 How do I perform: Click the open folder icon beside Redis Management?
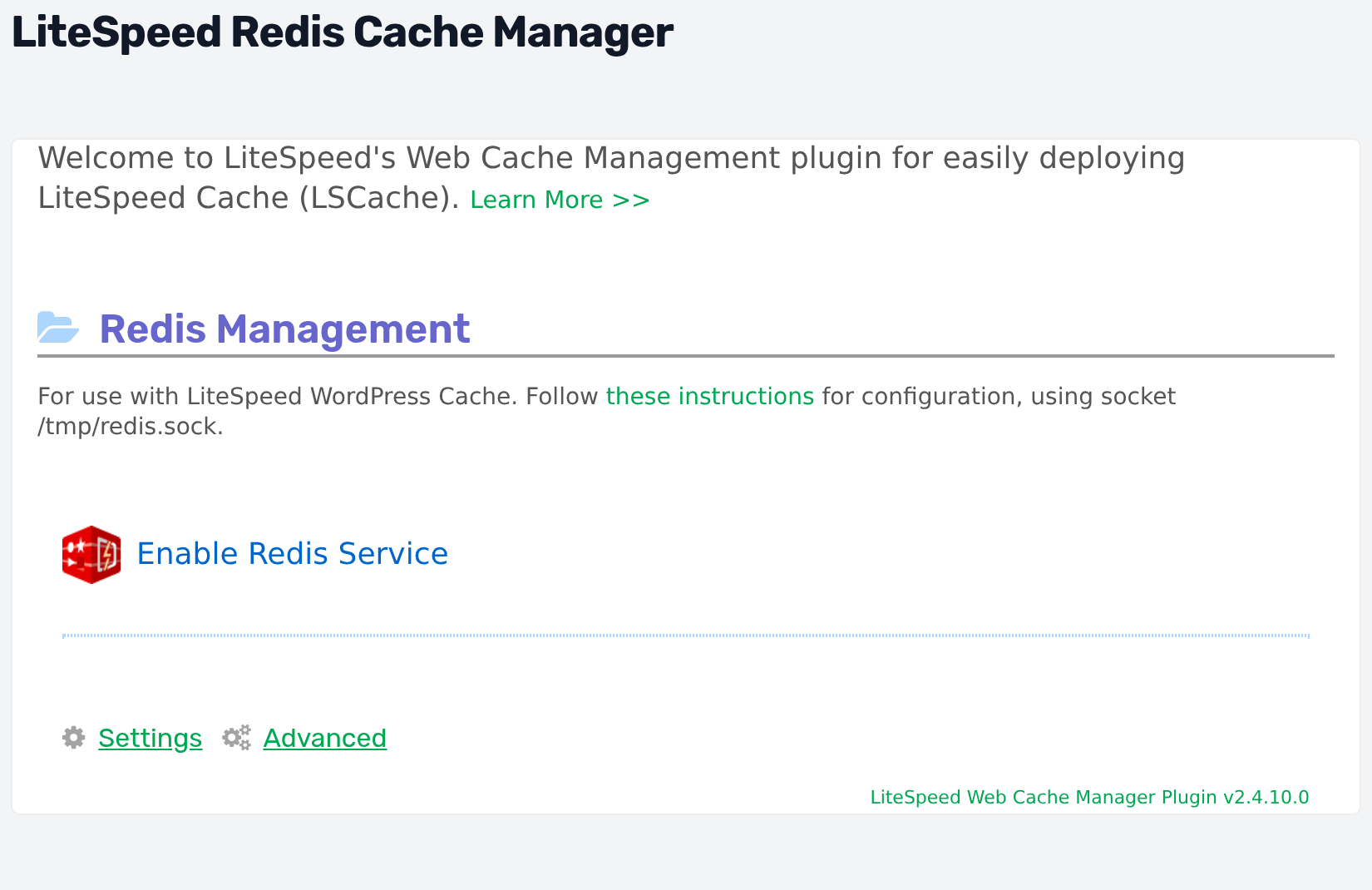58,328
